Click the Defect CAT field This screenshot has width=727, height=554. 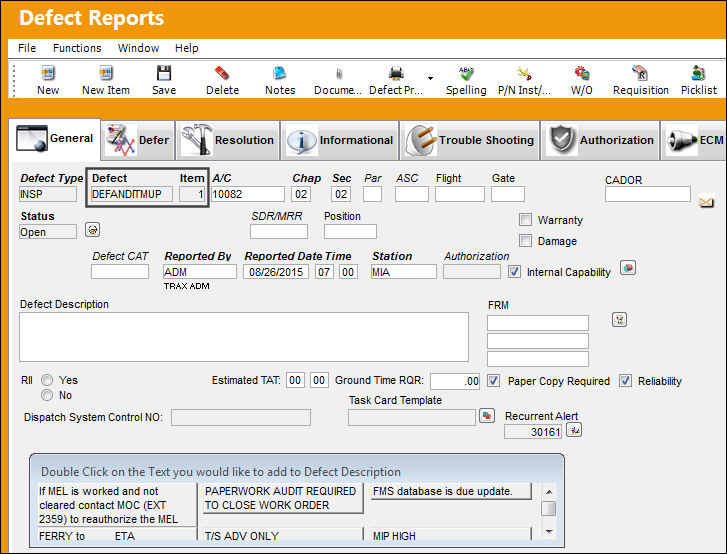120,271
